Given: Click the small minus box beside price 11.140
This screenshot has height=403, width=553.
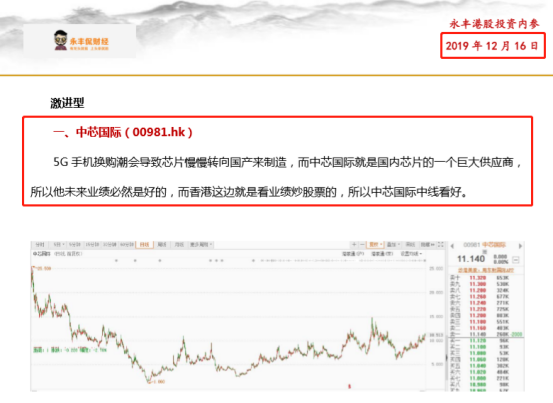Looking at the screenshot, I should coord(516,260).
